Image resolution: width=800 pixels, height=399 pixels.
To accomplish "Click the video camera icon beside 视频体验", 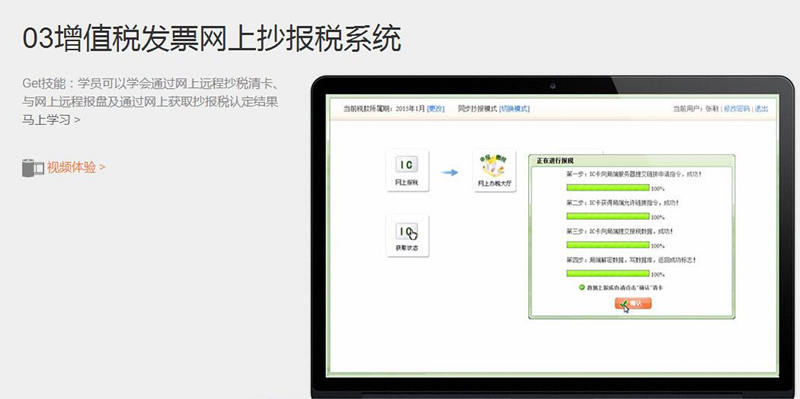I will (33, 168).
